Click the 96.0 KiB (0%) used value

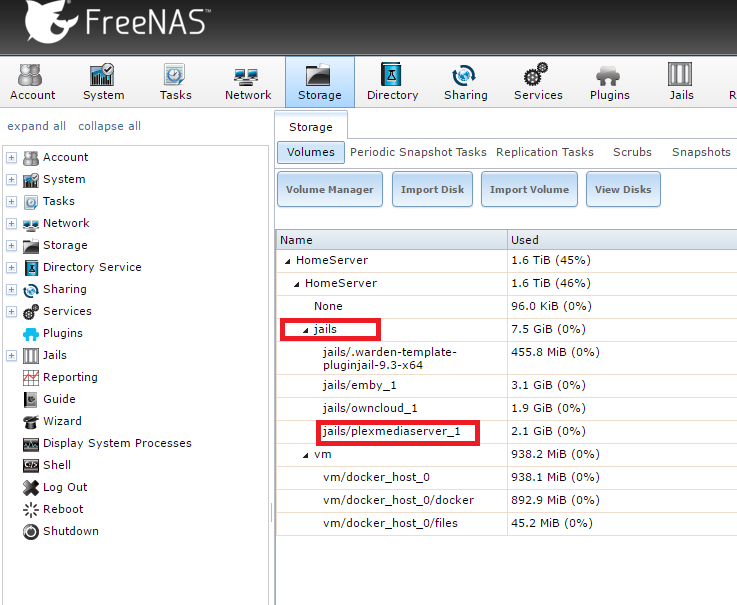pos(551,306)
